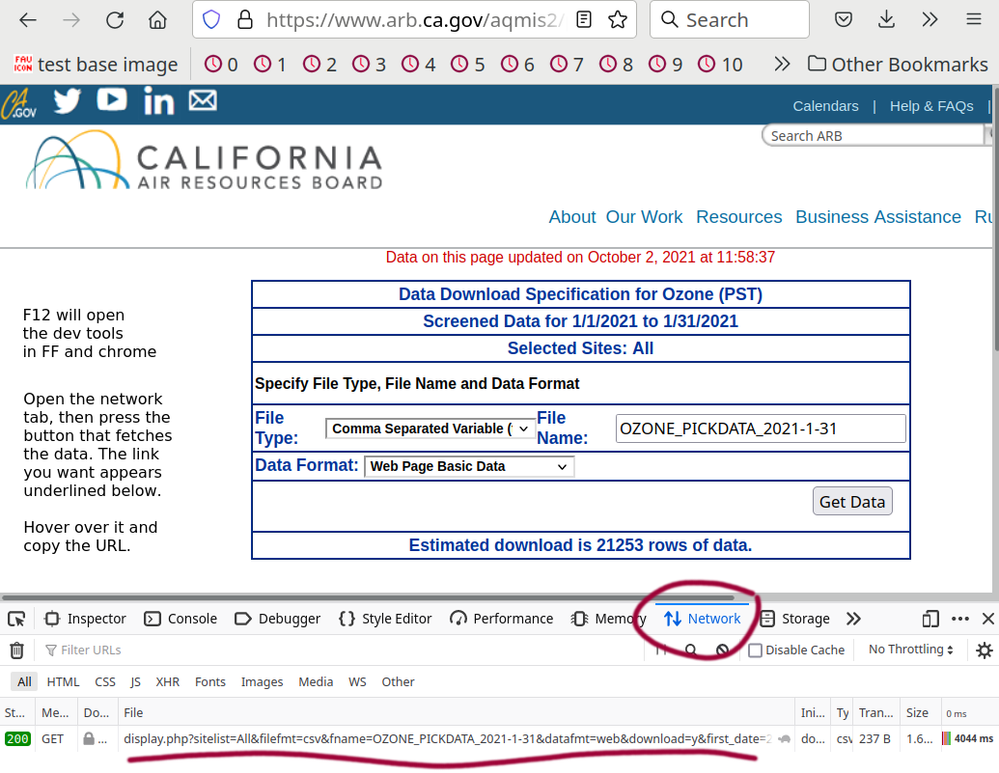Click the browser Search box
Image resolution: width=999 pixels, height=773 pixels.
pos(729,20)
